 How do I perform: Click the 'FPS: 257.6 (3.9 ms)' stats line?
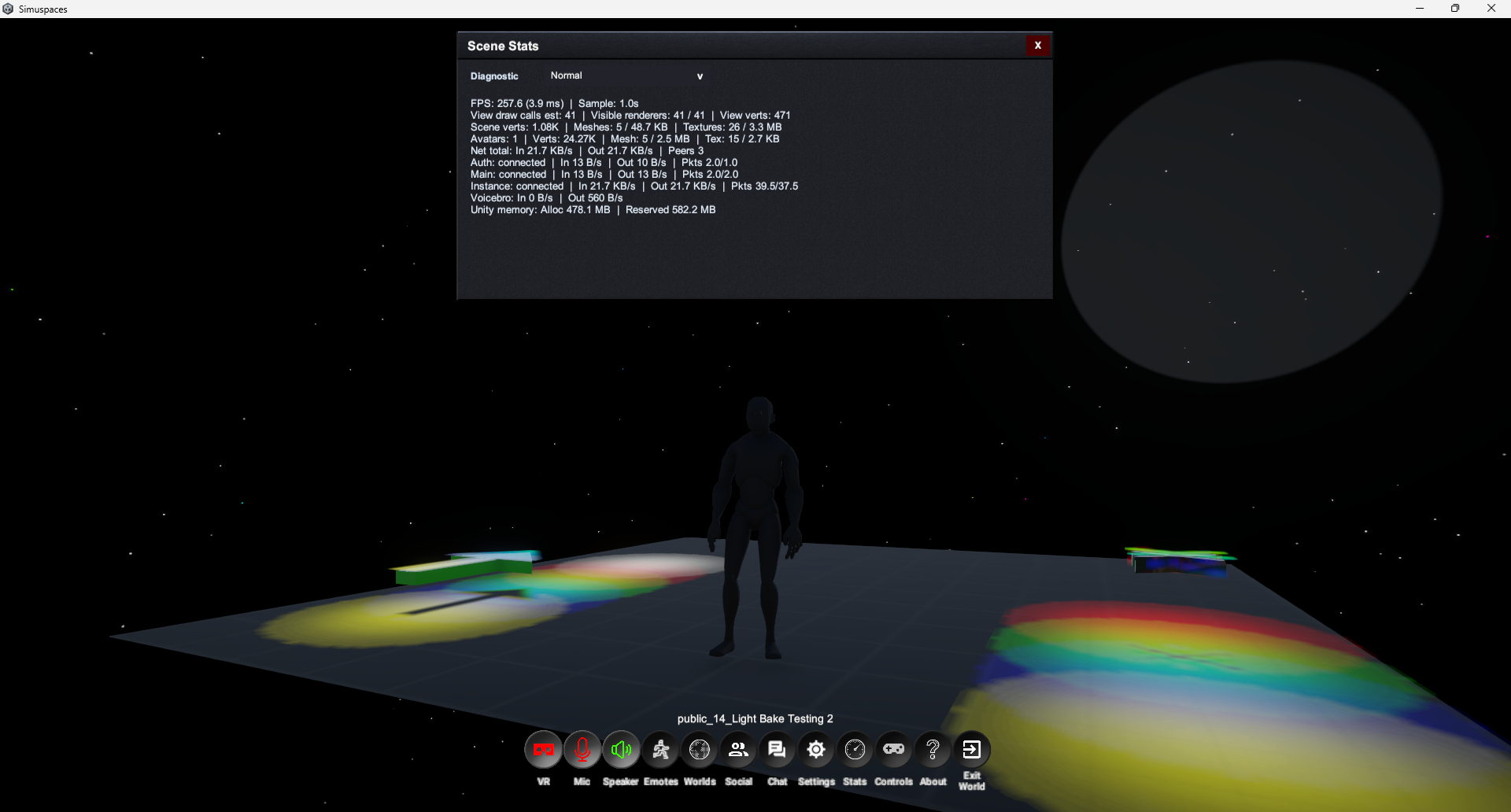pyautogui.click(x=555, y=104)
